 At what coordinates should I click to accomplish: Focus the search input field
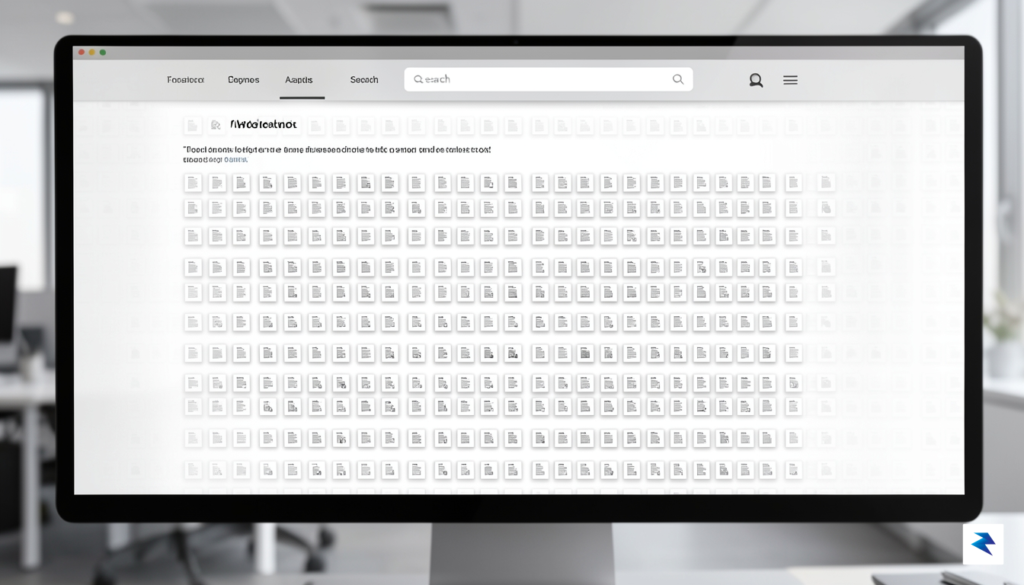click(548, 79)
